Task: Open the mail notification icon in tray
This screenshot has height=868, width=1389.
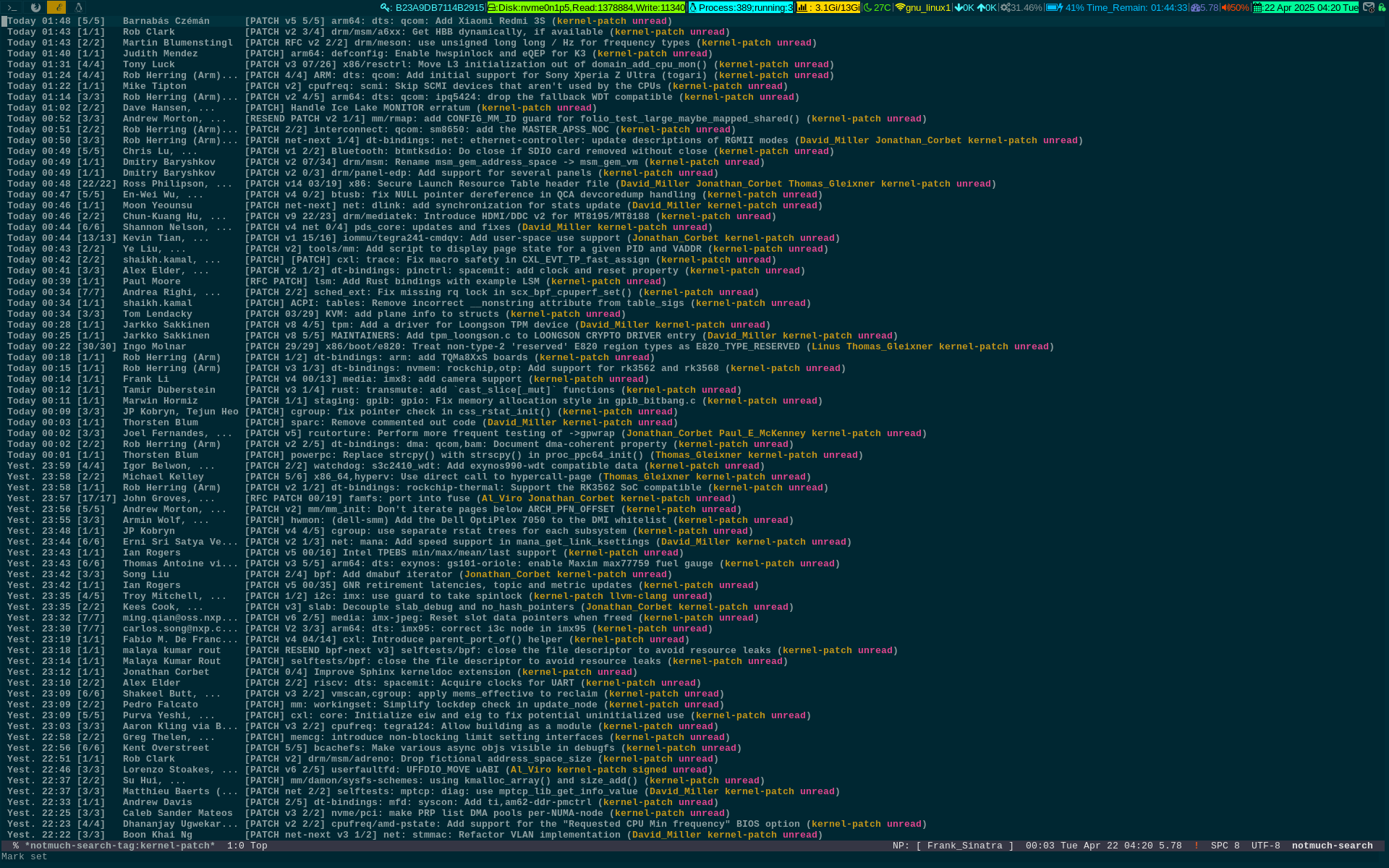Action: pos(1369,7)
